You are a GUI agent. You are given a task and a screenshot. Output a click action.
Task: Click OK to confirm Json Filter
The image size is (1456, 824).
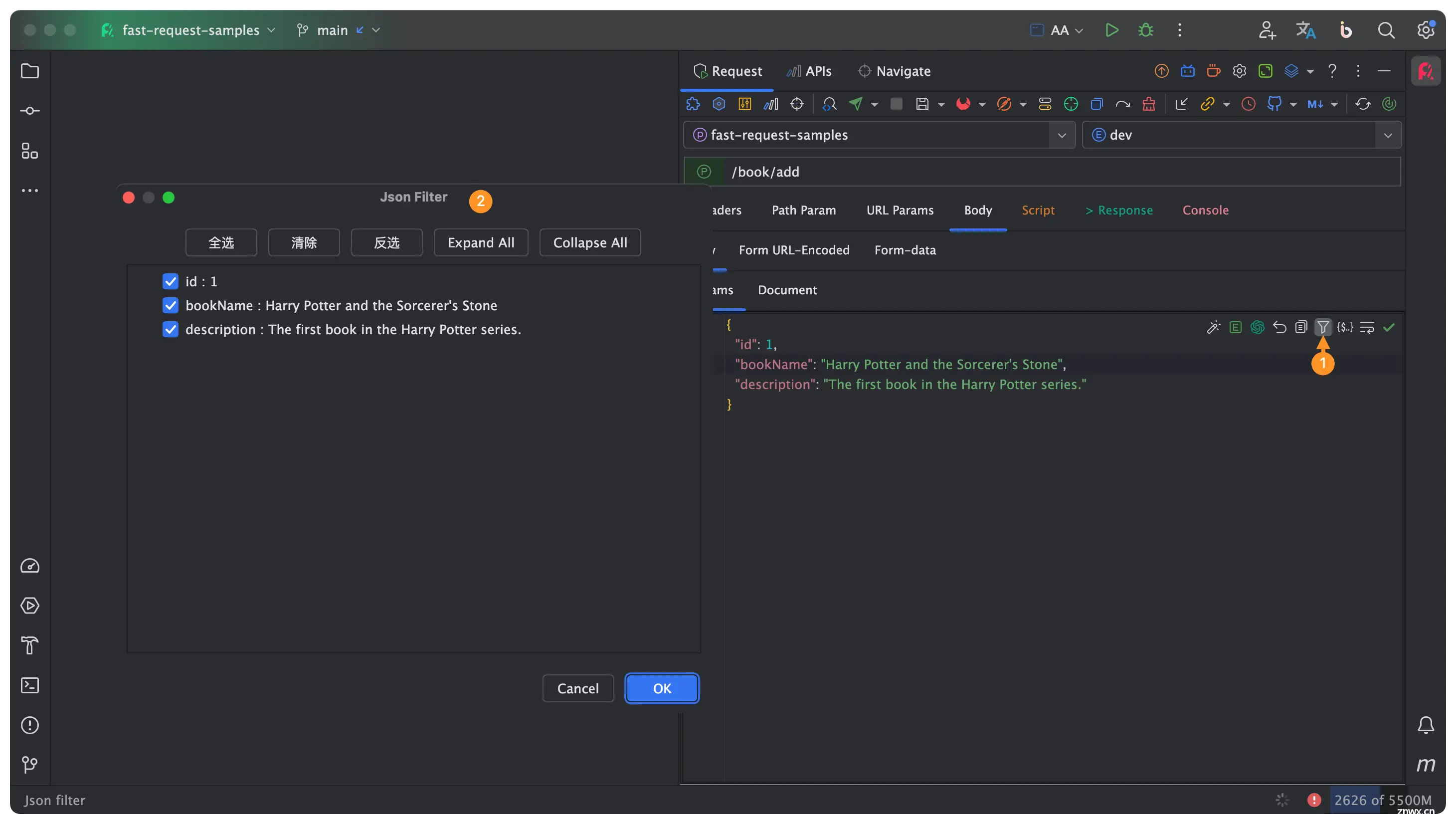(662, 688)
